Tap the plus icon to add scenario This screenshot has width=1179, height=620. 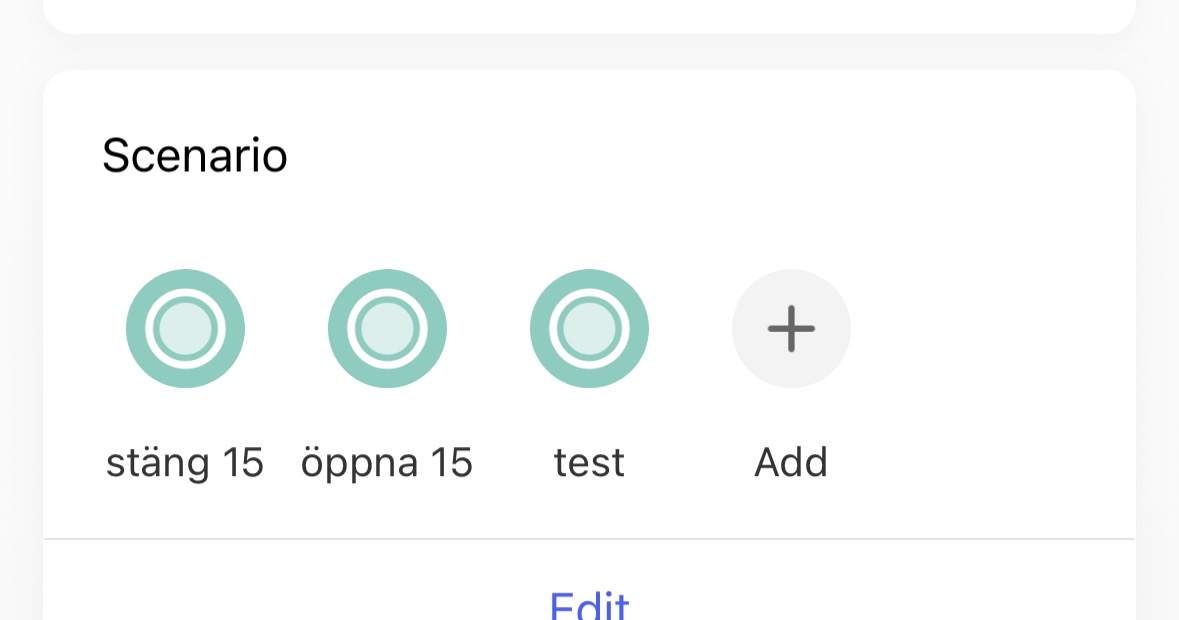[x=791, y=328]
